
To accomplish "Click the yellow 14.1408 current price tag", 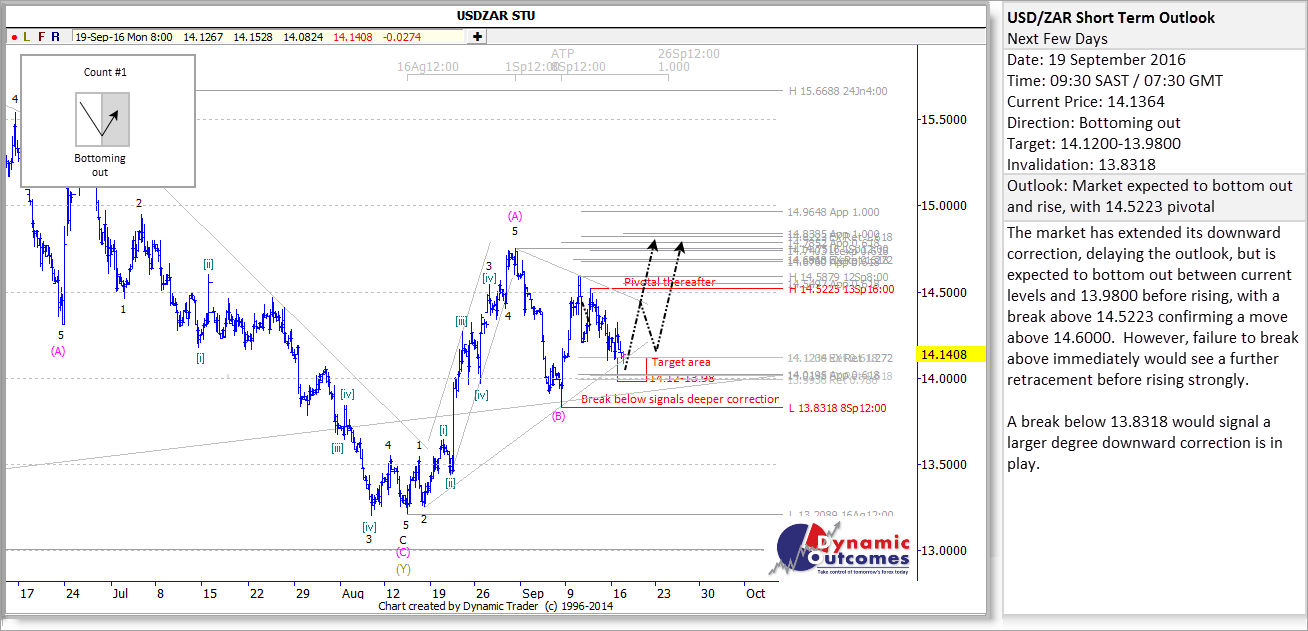I will 950,354.
